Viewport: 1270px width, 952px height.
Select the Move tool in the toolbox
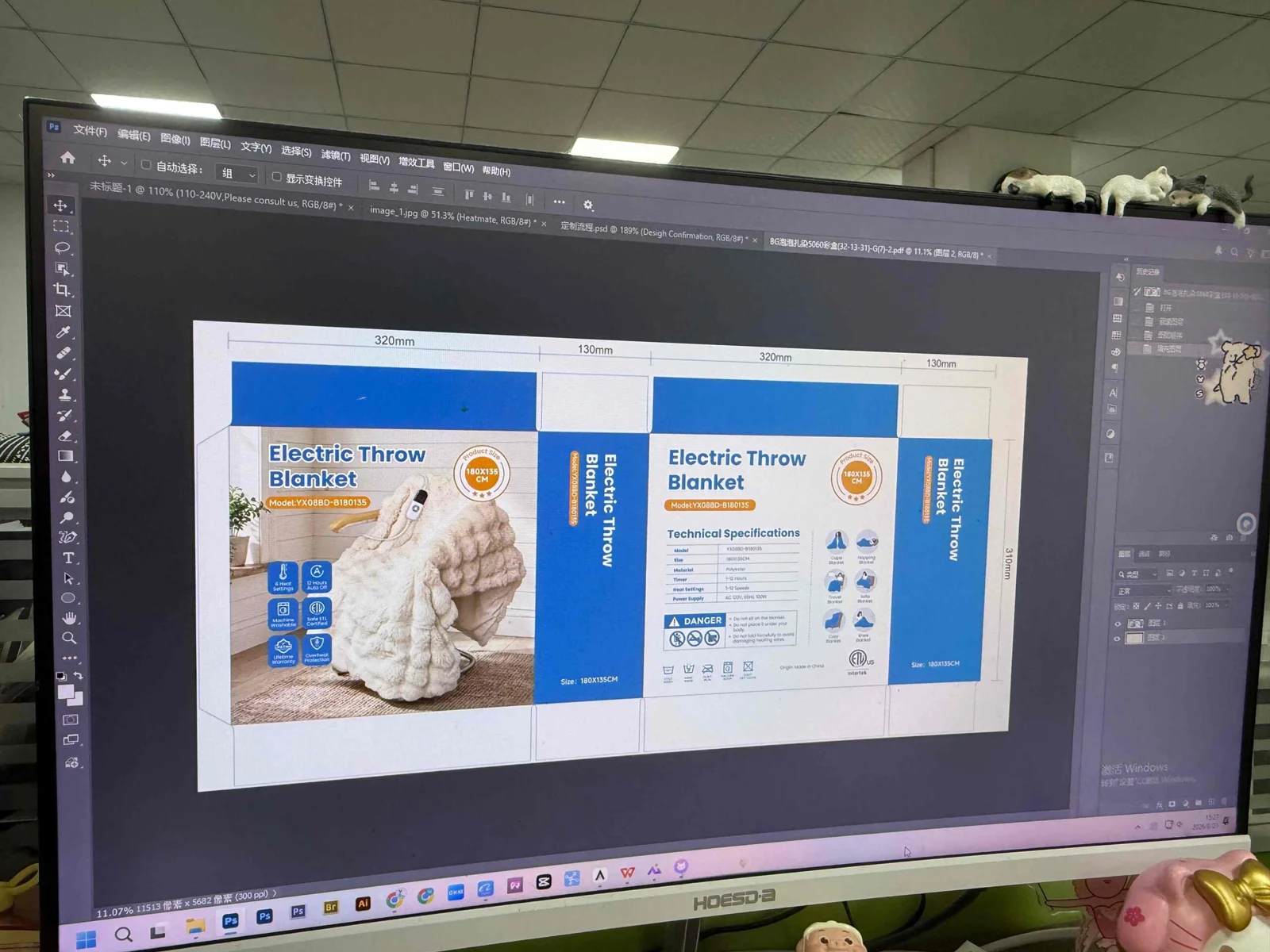click(x=61, y=205)
